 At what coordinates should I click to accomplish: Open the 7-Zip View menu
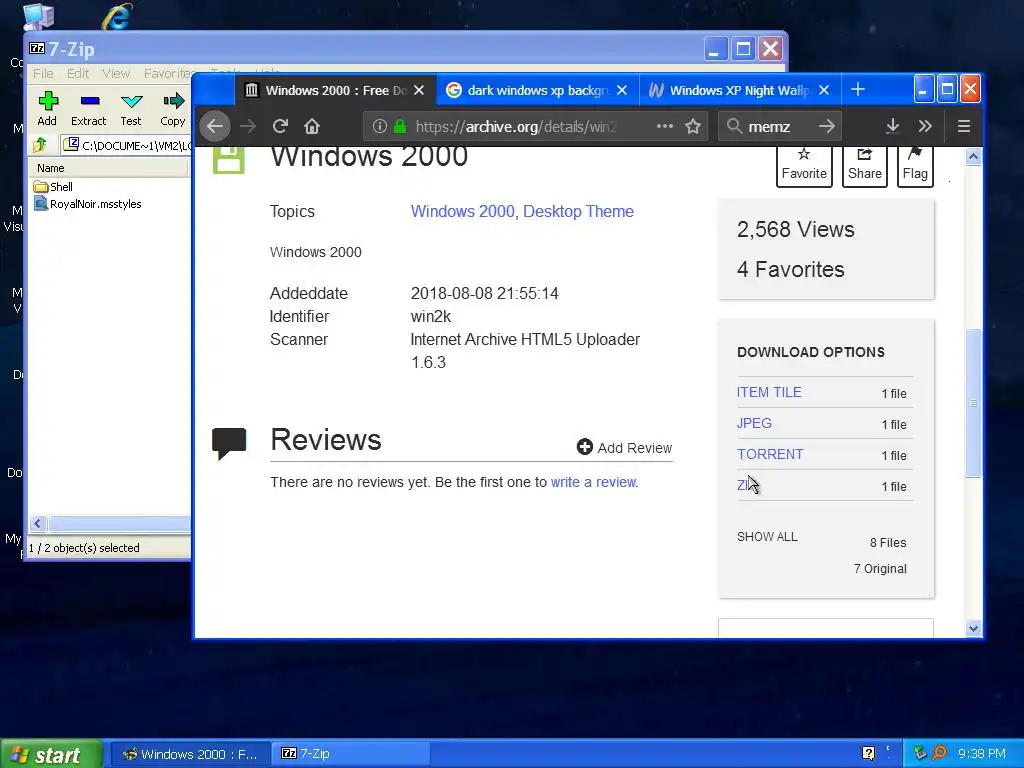point(116,73)
